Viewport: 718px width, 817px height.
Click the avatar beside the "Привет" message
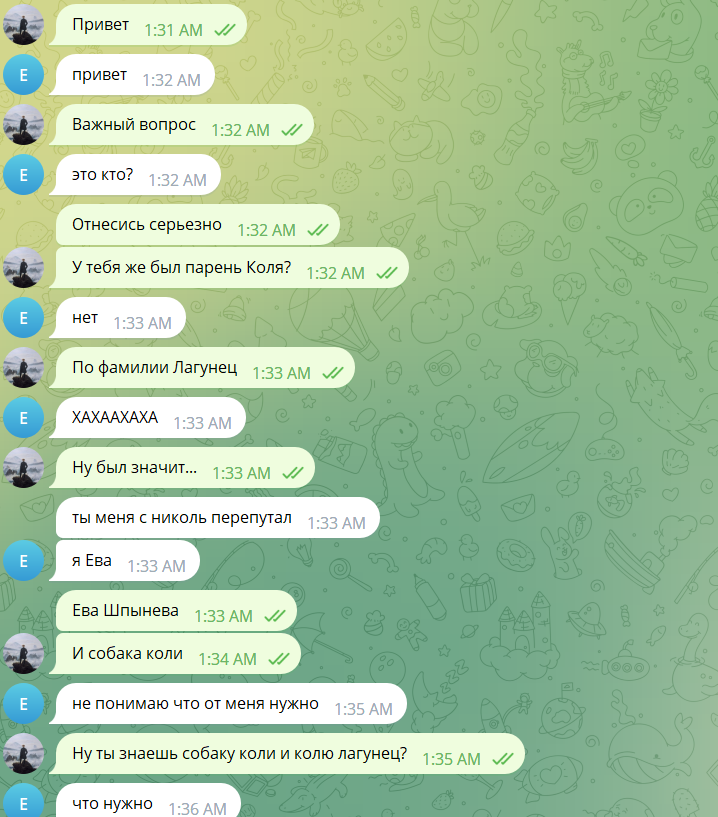coord(23,24)
